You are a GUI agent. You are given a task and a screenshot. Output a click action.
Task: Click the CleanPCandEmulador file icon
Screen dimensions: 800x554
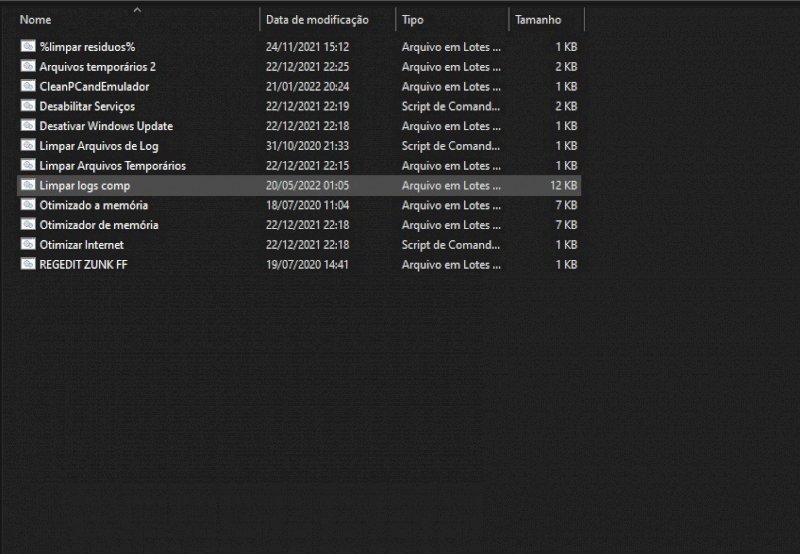[x=28, y=87]
